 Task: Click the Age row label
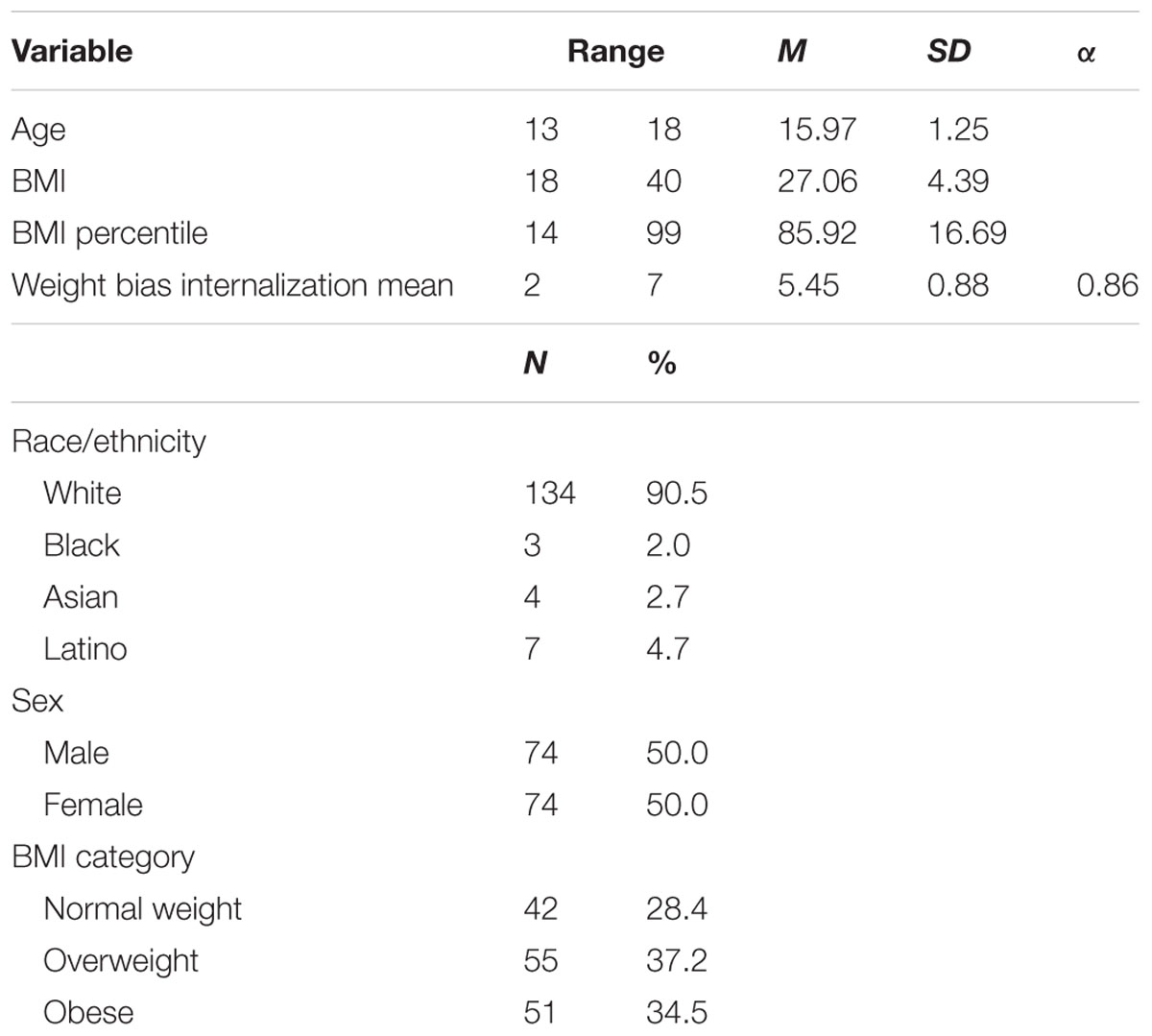[38, 131]
